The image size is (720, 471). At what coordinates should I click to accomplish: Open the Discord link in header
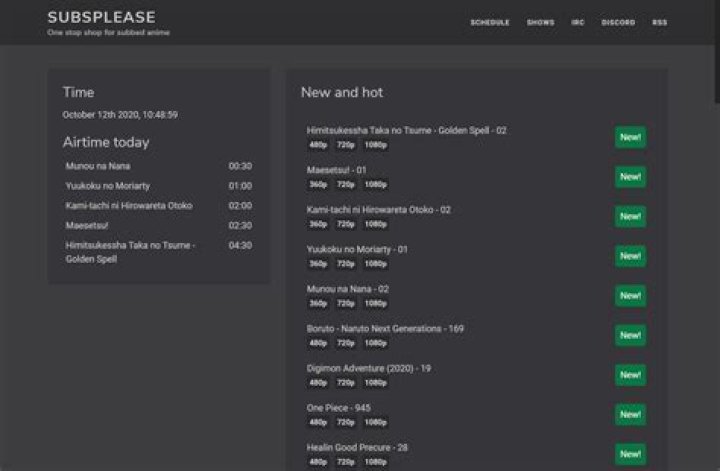click(618, 22)
